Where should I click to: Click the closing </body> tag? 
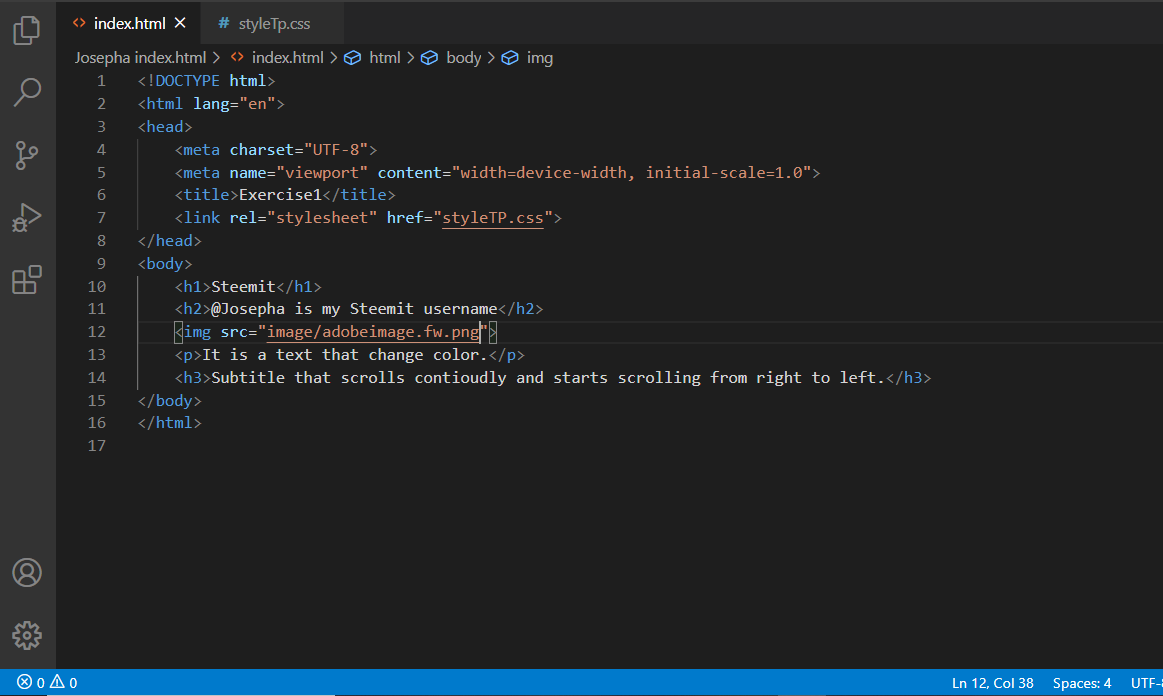click(169, 401)
